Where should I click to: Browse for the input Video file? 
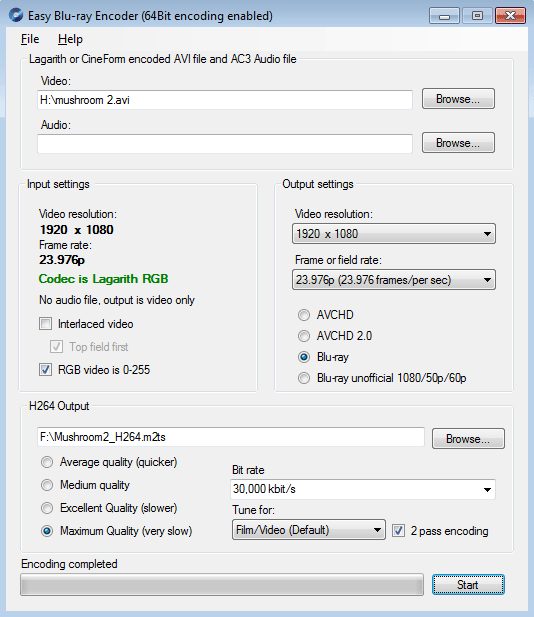click(x=458, y=98)
